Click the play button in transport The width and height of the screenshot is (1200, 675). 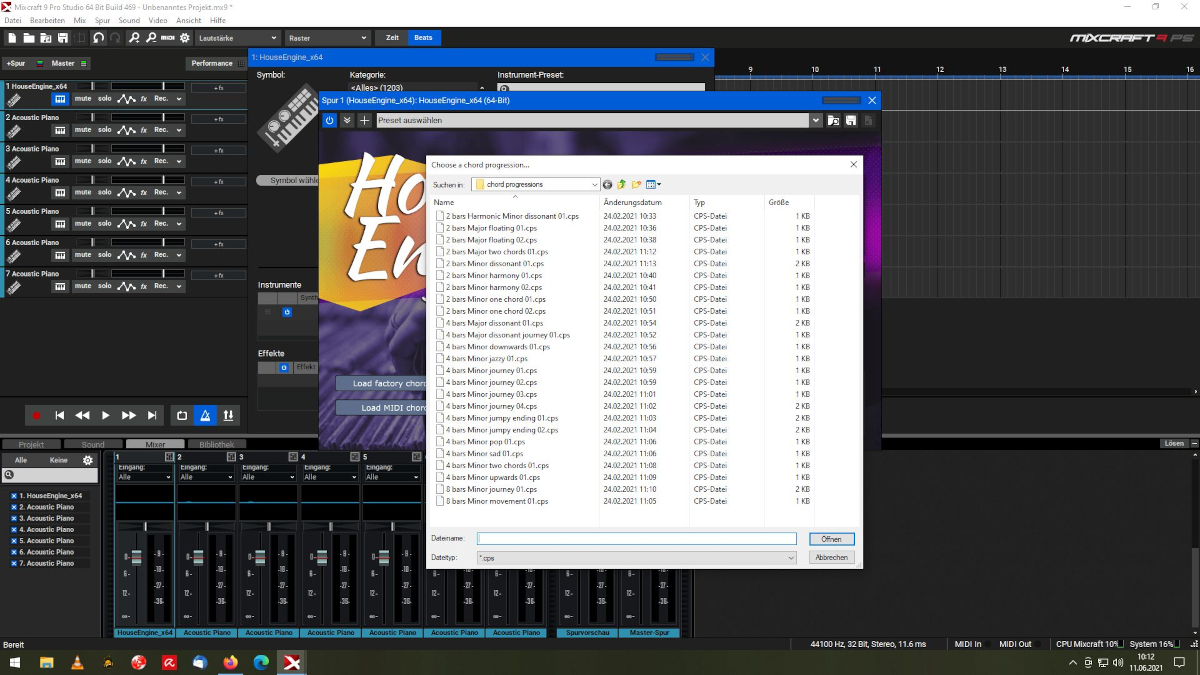point(105,415)
